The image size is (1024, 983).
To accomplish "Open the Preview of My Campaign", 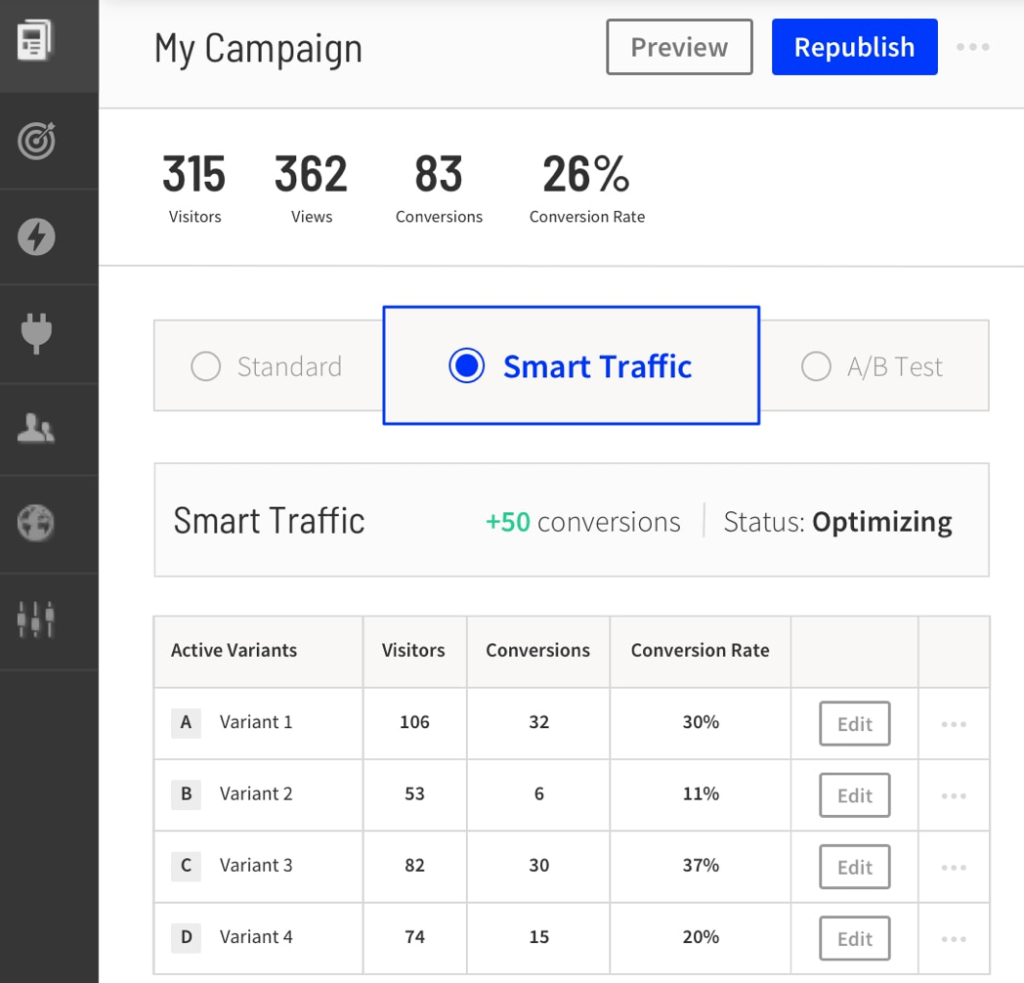I will coord(679,47).
